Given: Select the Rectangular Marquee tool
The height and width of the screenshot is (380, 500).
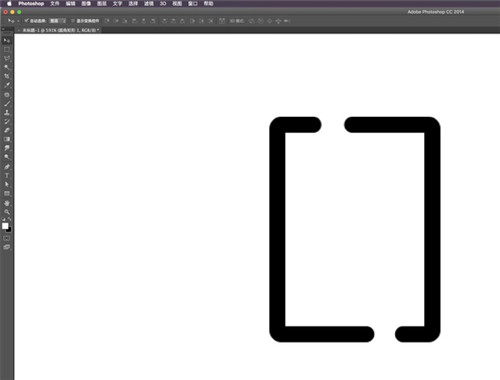Looking at the screenshot, I should pyautogui.click(x=7, y=50).
